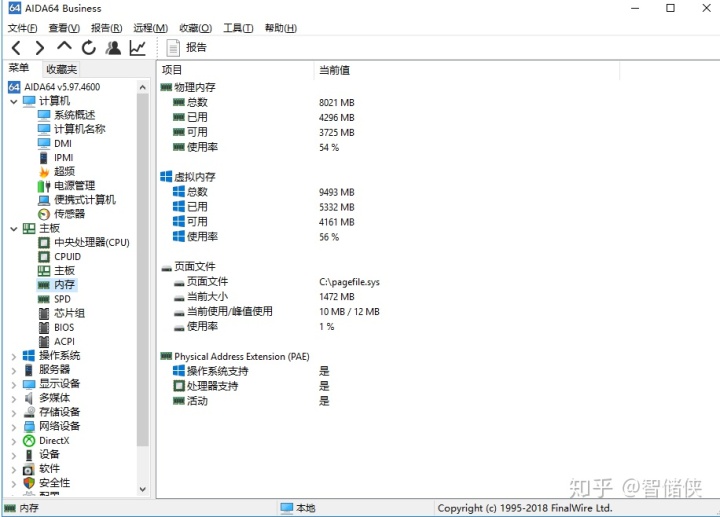Select the C:\pagefile.sys value
The width and height of the screenshot is (720, 517).
click(x=349, y=282)
